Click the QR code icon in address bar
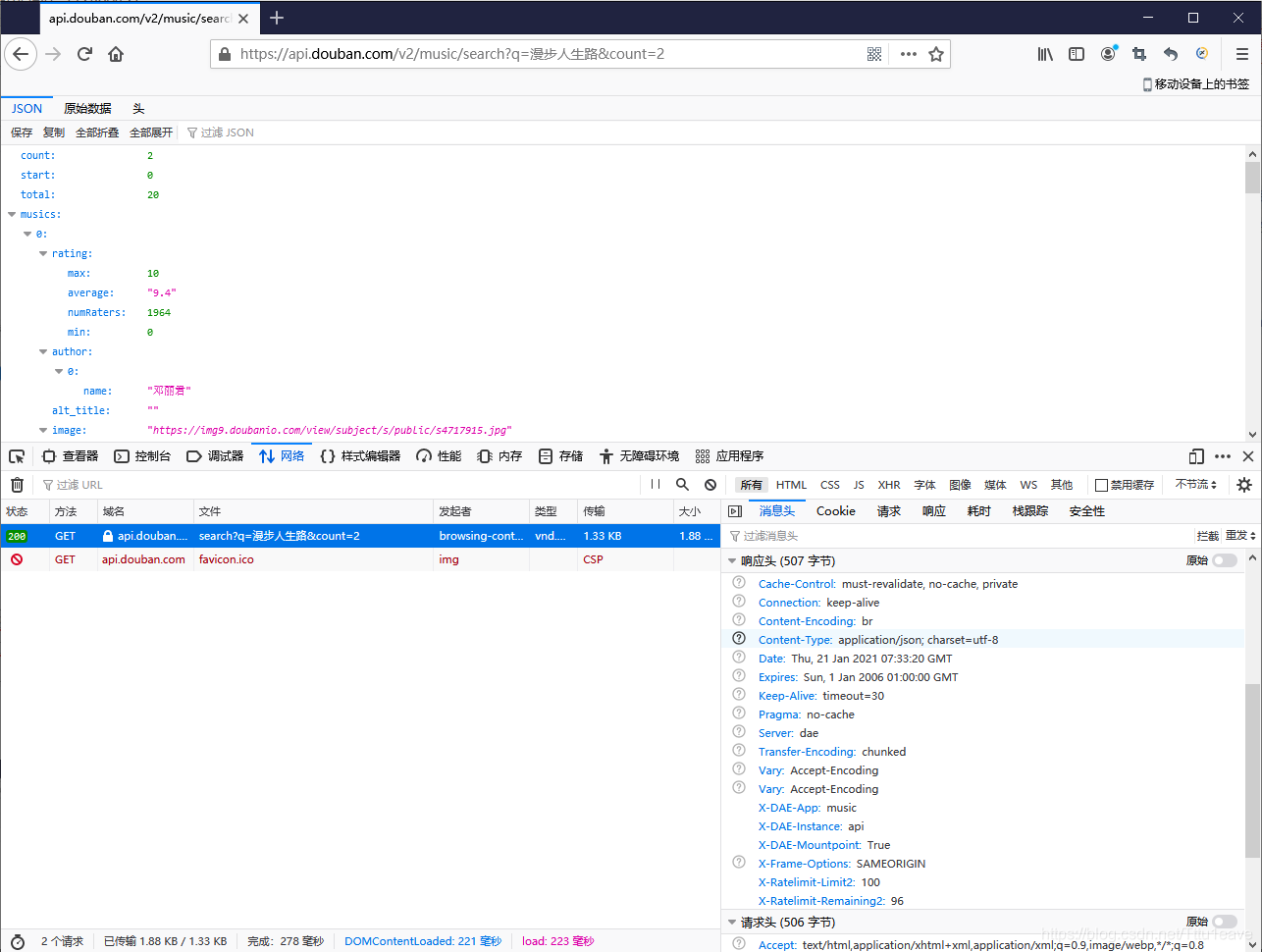This screenshot has height=952, width=1262. point(874,54)
